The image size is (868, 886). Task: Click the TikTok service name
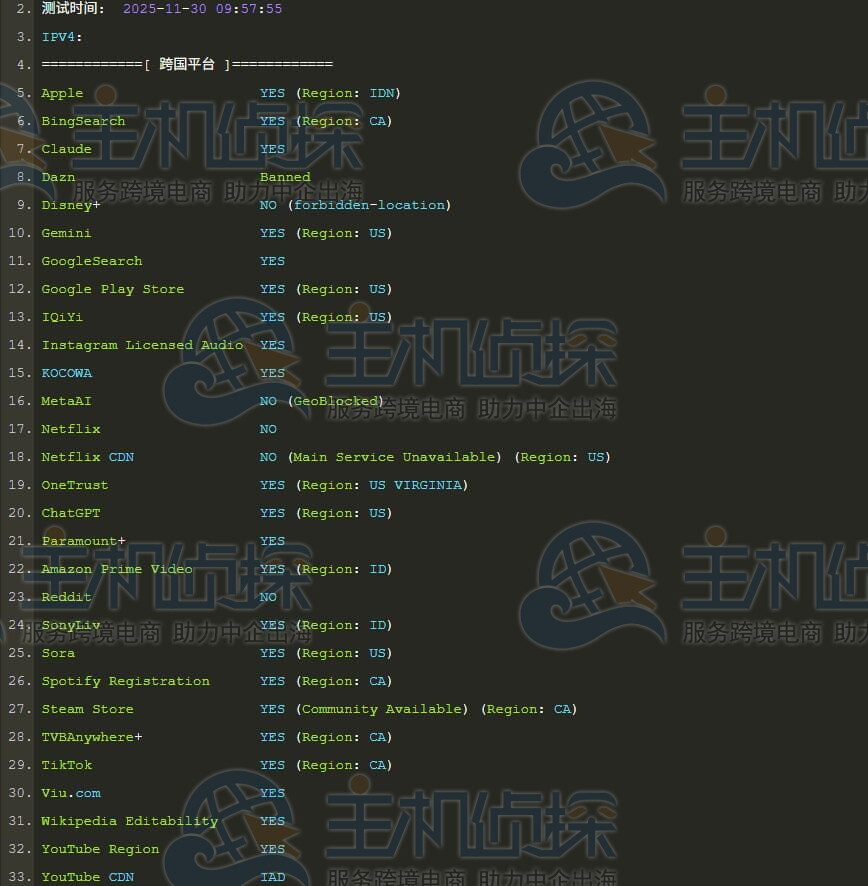pos(67,765)
